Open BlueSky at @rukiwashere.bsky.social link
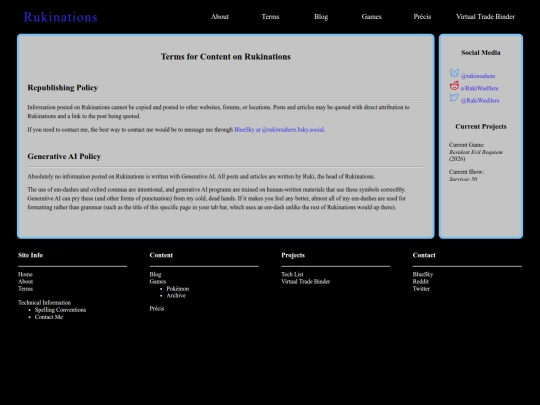The width and height of the screenshot is (540, 405). point(279,130)
